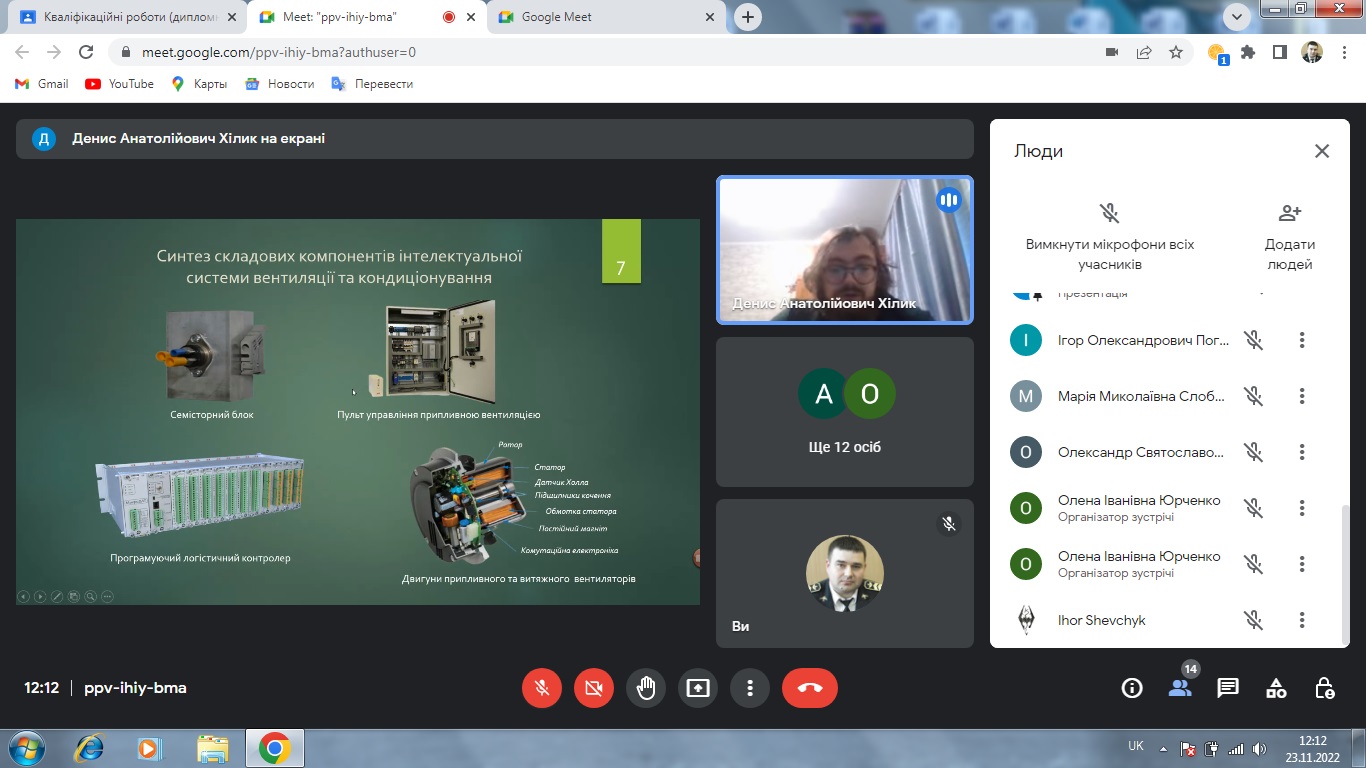Open the Gmail bookmark
The width and height of the screenshot is (1366, 768).
click(42, 84)
